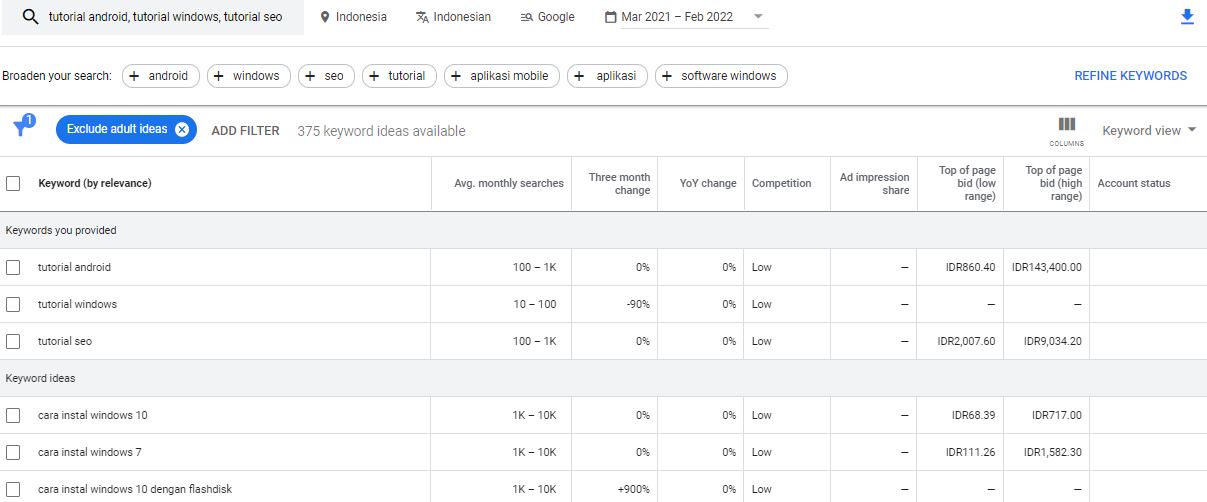Tick the checkbox for tutorial android
The image size is (1207, 502).
[13, 267]
